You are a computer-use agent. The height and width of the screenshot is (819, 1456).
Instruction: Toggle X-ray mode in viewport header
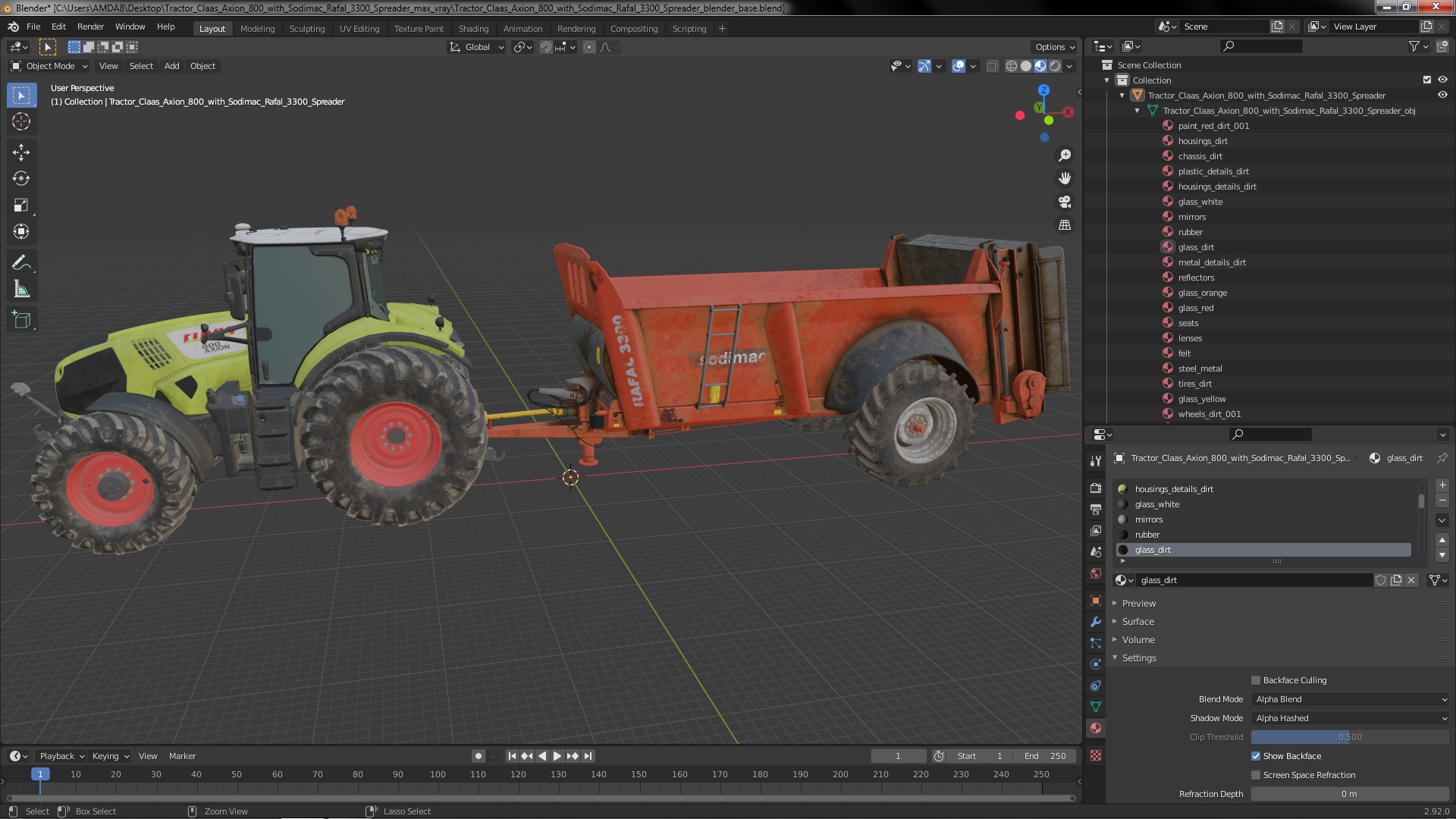[x=992, y=66]
